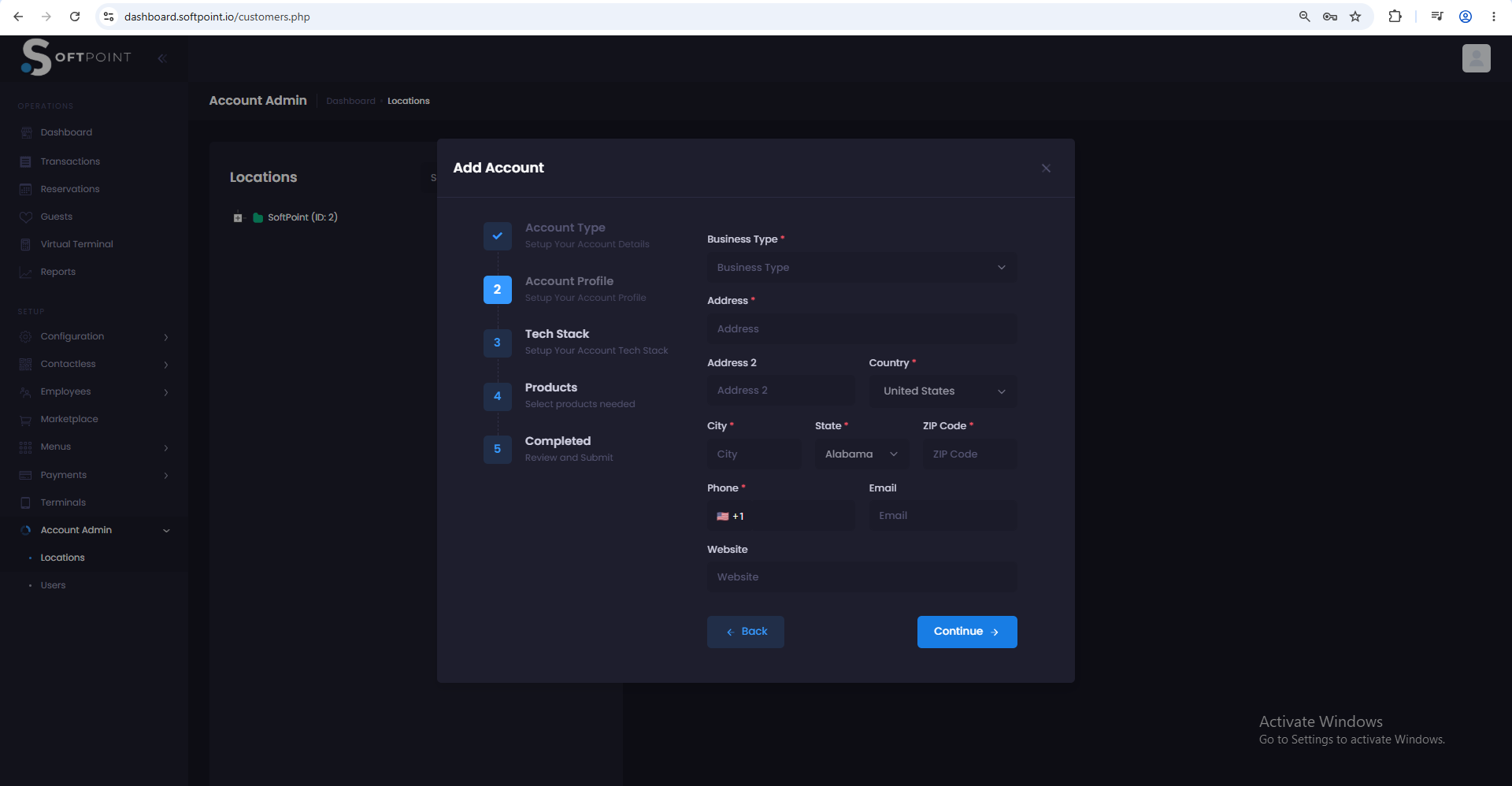1512x786 pixels.
Task: Click the Virtual Terminal icon
Action: [x=26, y=244]
